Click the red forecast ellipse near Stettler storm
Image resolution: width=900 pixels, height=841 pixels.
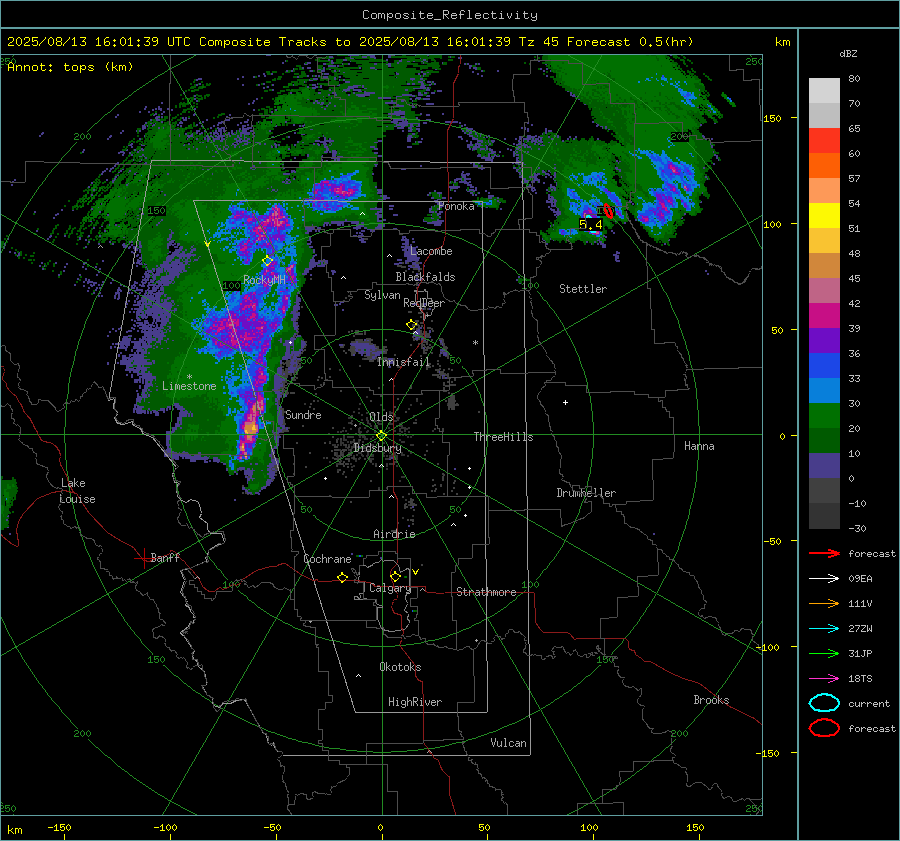coord(608,211)
